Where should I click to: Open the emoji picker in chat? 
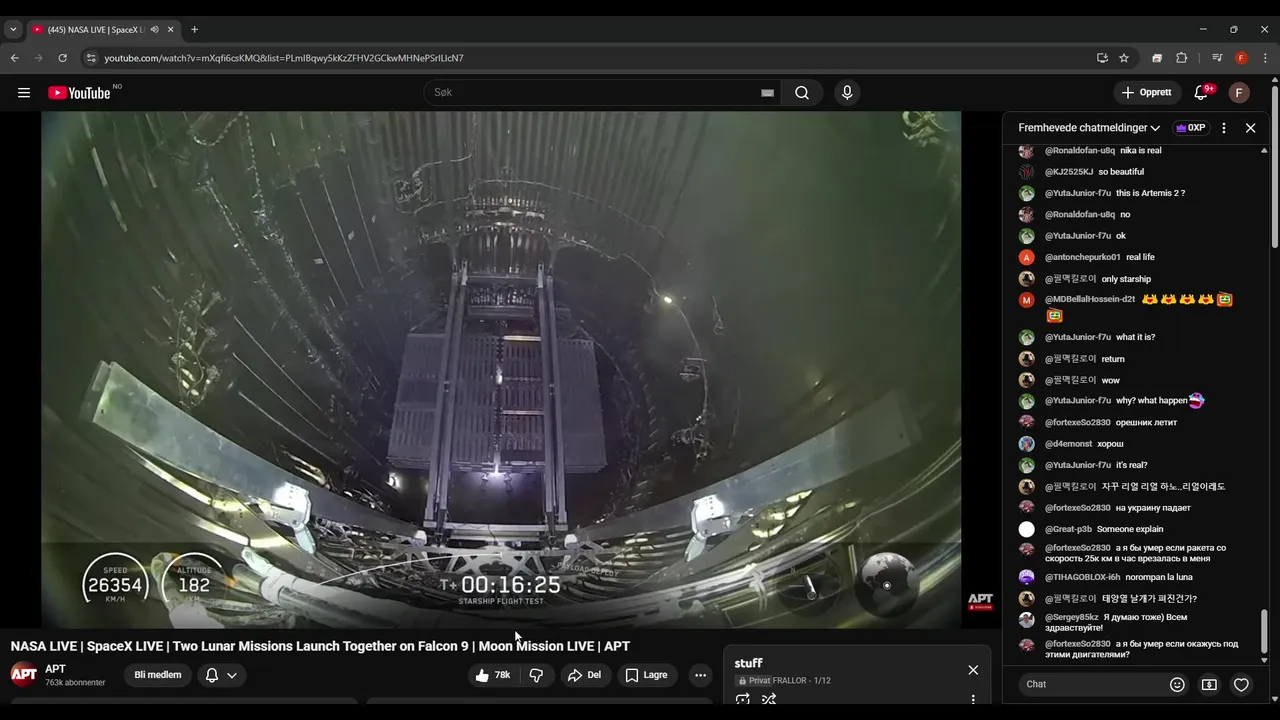(1177, 684)
